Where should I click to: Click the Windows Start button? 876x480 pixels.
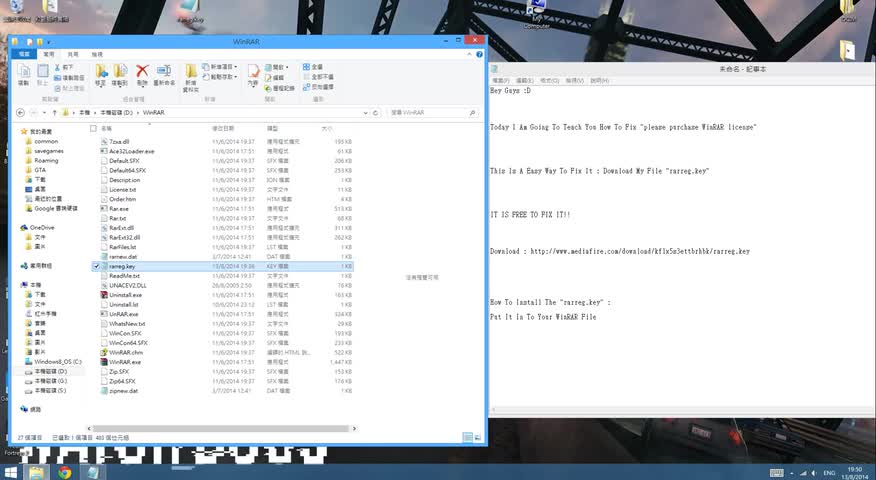click(x=10, y=472)
